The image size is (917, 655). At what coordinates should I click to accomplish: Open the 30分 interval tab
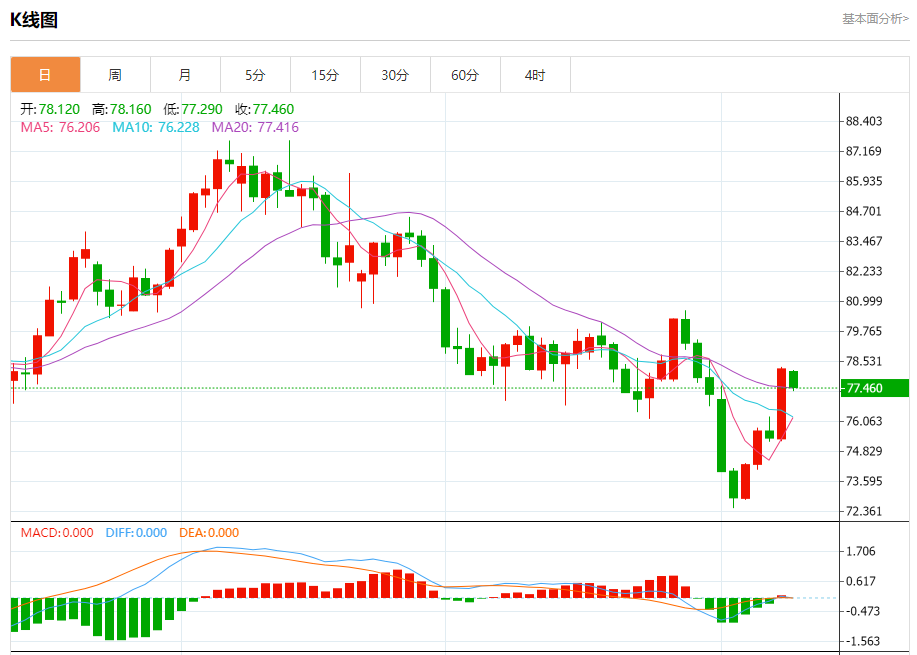(x=395, y=75)
